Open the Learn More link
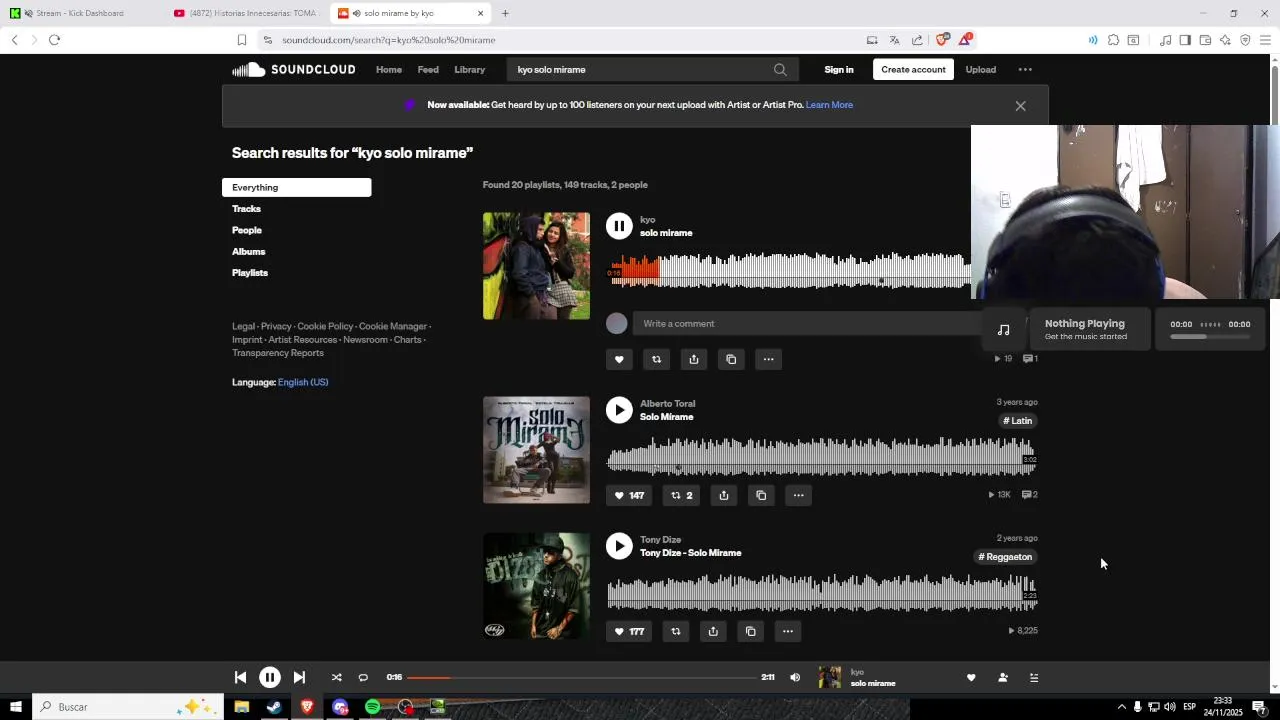This screenshot has width=1280, height=720. pyautogui.click(x=829, y=105)
